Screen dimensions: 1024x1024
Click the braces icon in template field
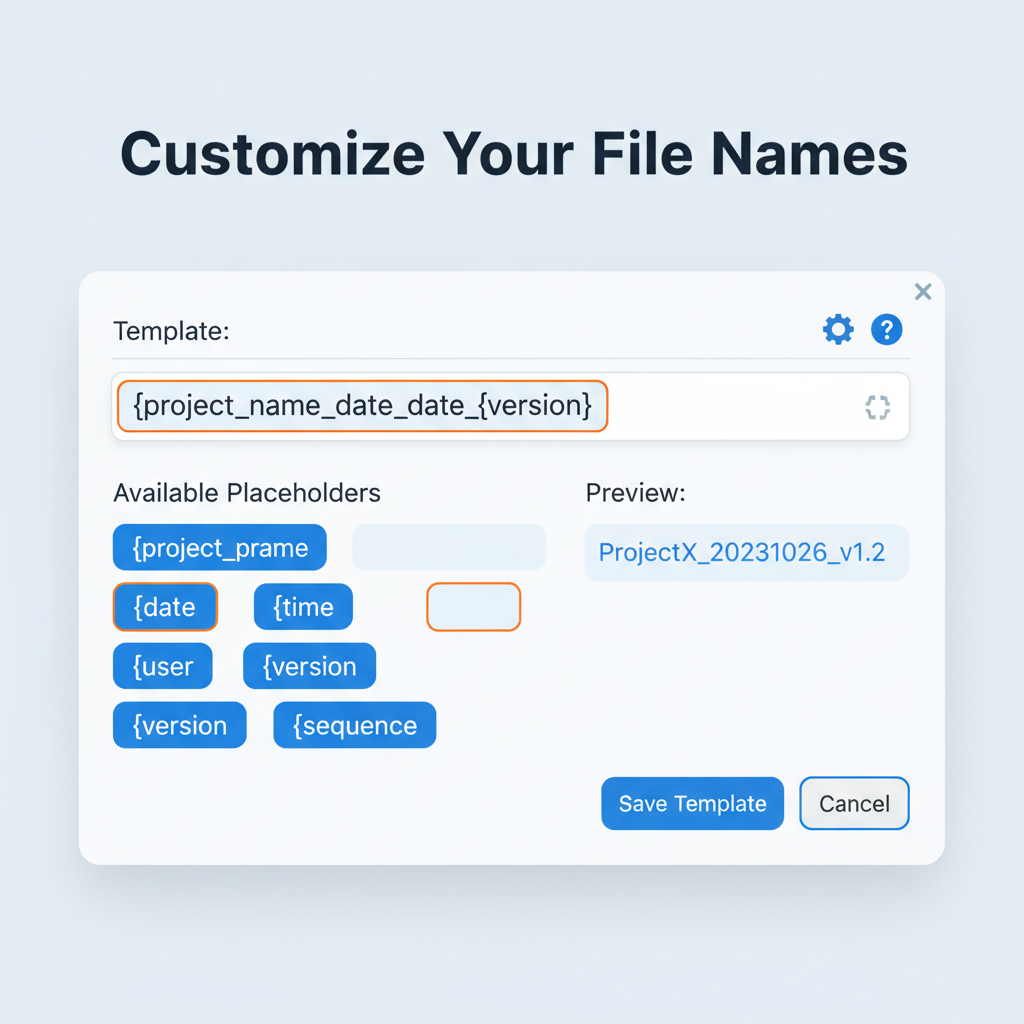877,408
